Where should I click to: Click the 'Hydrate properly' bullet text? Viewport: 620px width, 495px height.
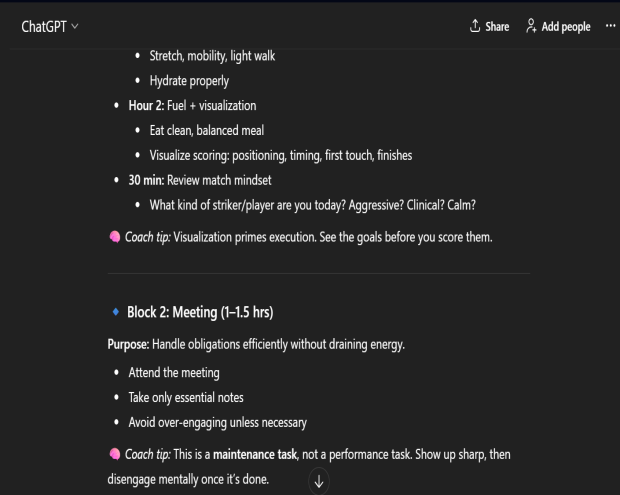tap(189, 80)
